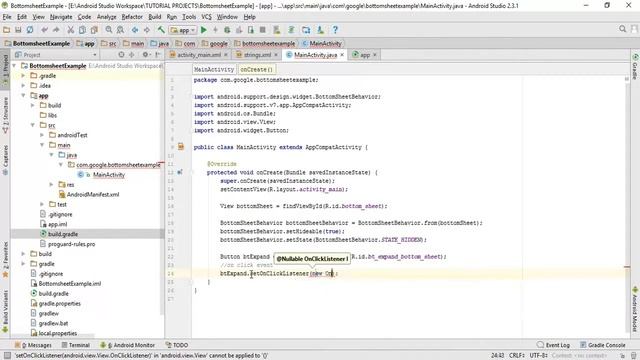Click the Open folder toolbar icon

pyautogui.click(x=7, y=30)
